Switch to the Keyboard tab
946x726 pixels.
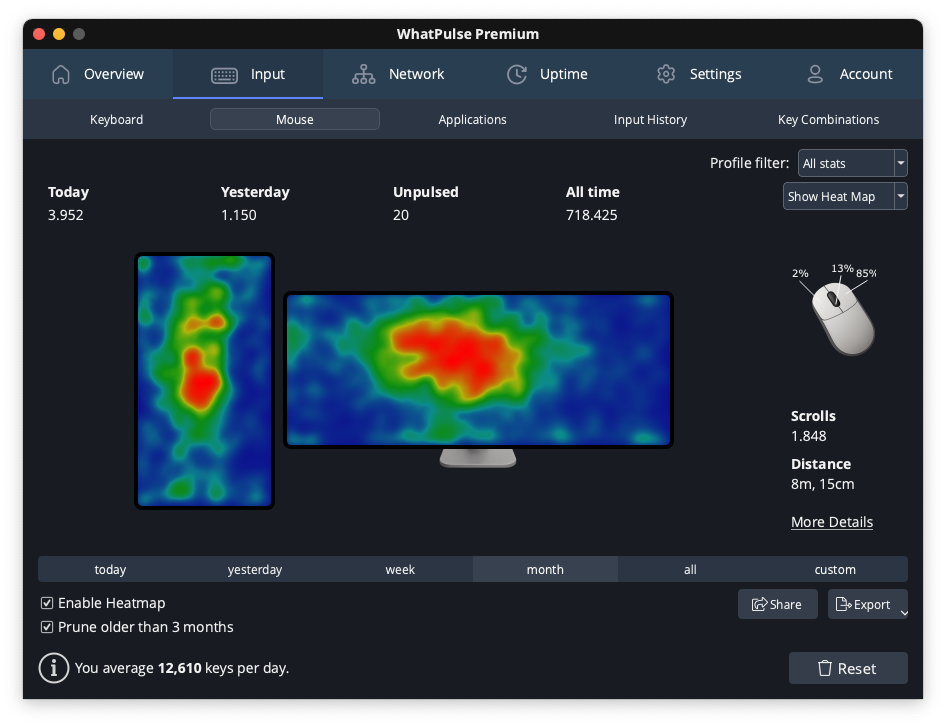click(x=116, y=119)
